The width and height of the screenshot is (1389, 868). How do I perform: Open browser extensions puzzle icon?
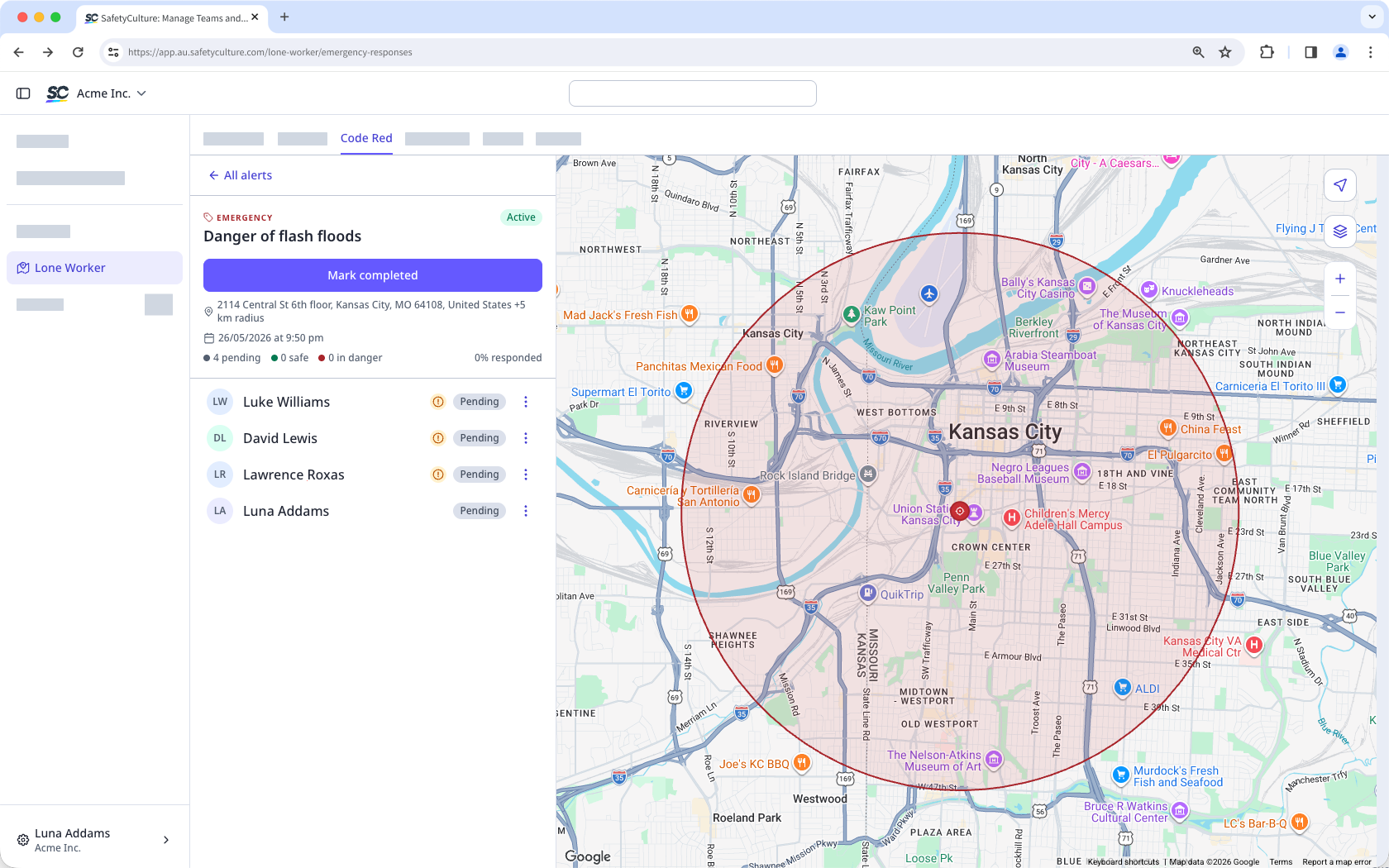tap(1267, 52)
